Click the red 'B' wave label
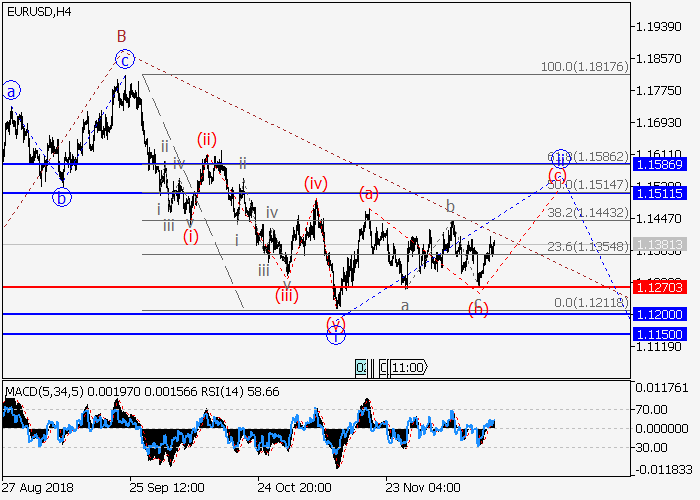 pos(119,36)
